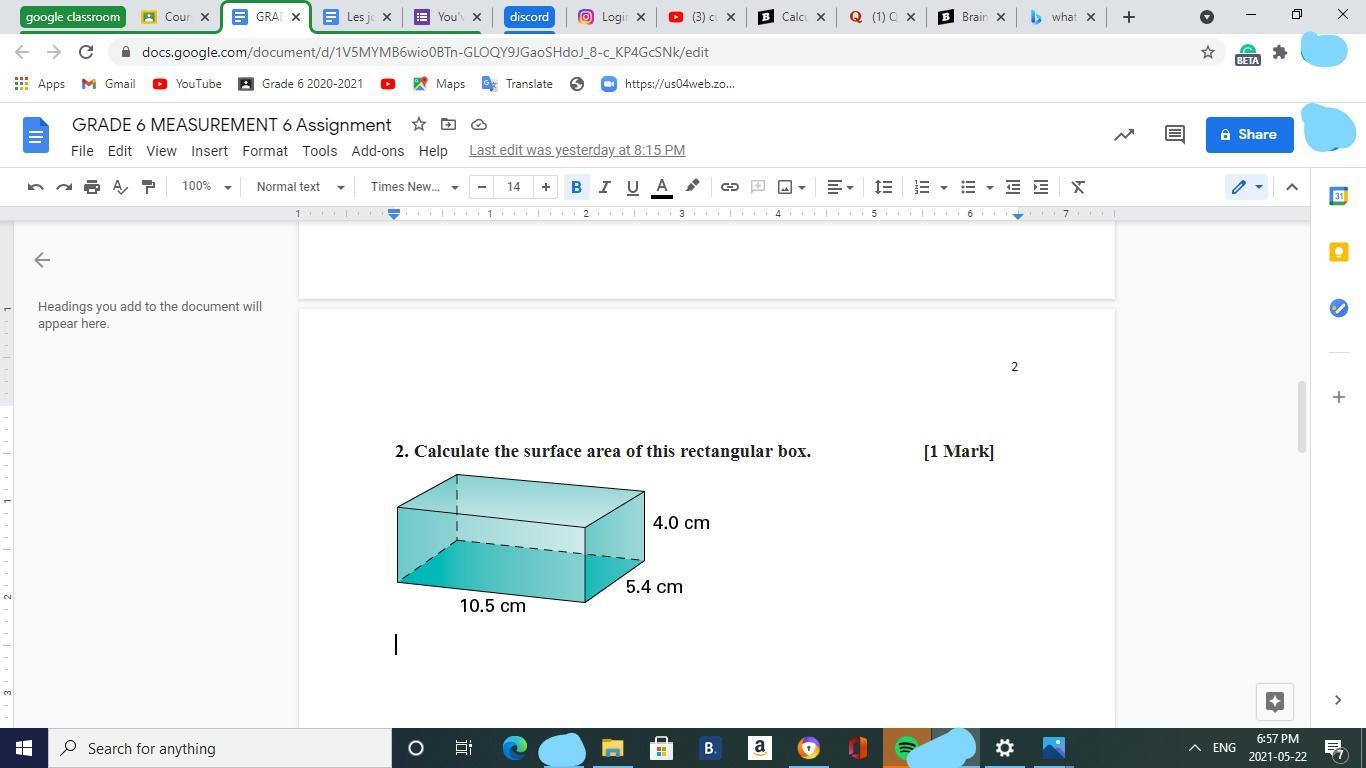This screenshot has height=768, width=1366.
Task: Open the 'Last edit was yesterday' link
Action: [x=577, y=150]
